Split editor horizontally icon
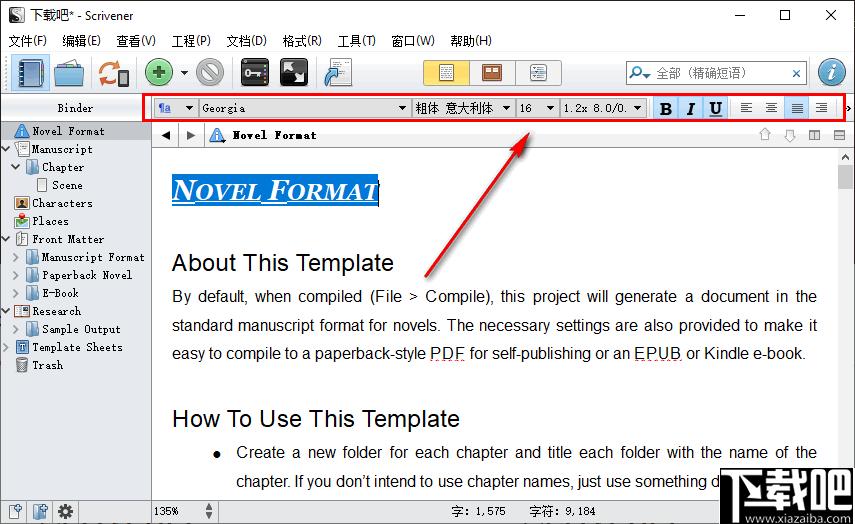 [x=840, y=135]
